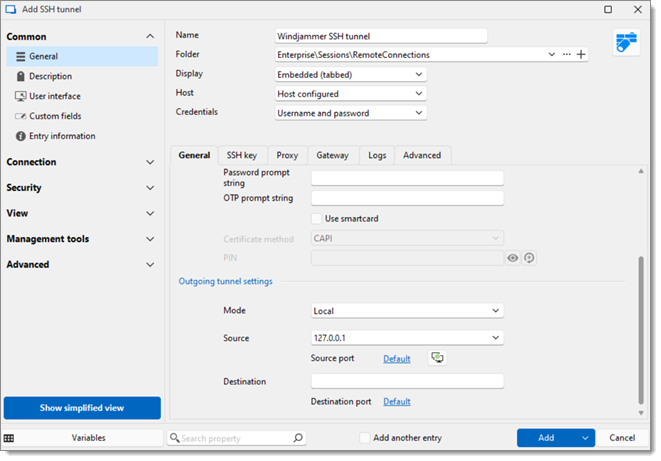Switch to Proxy tab
This screenshot has height=461, width=661.
[x=288, y=155]
